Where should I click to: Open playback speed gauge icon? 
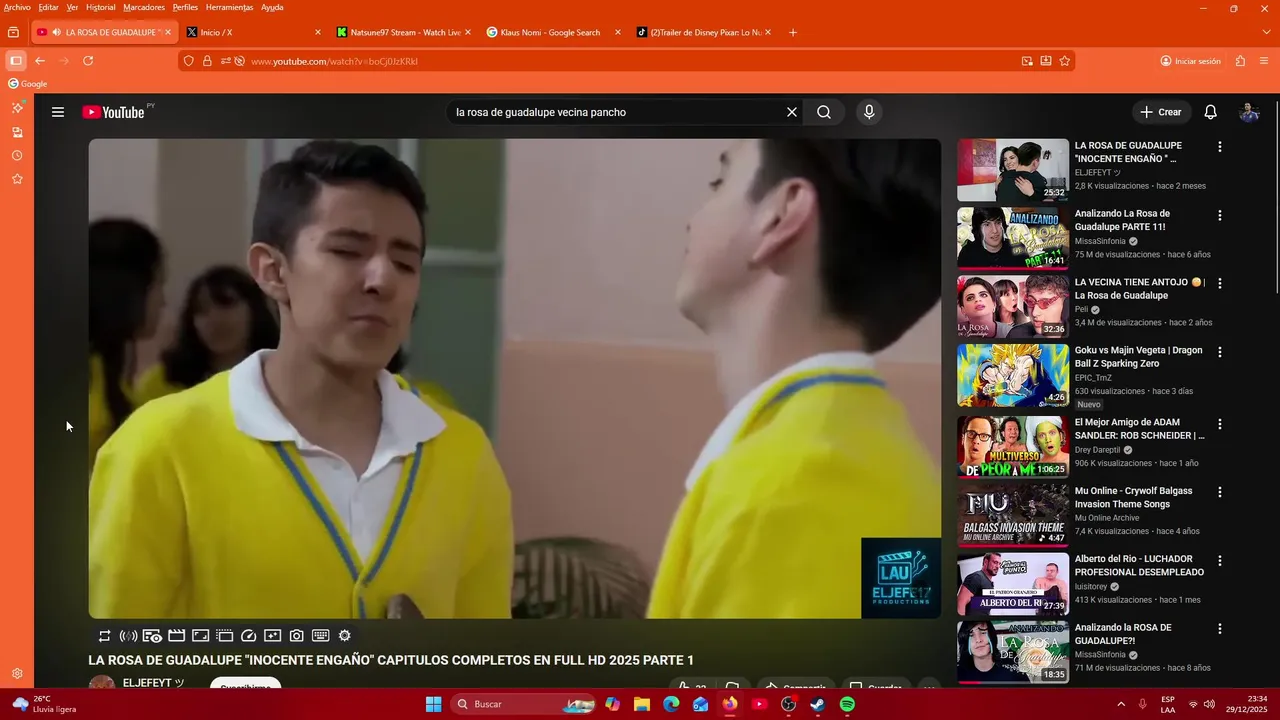249,636
